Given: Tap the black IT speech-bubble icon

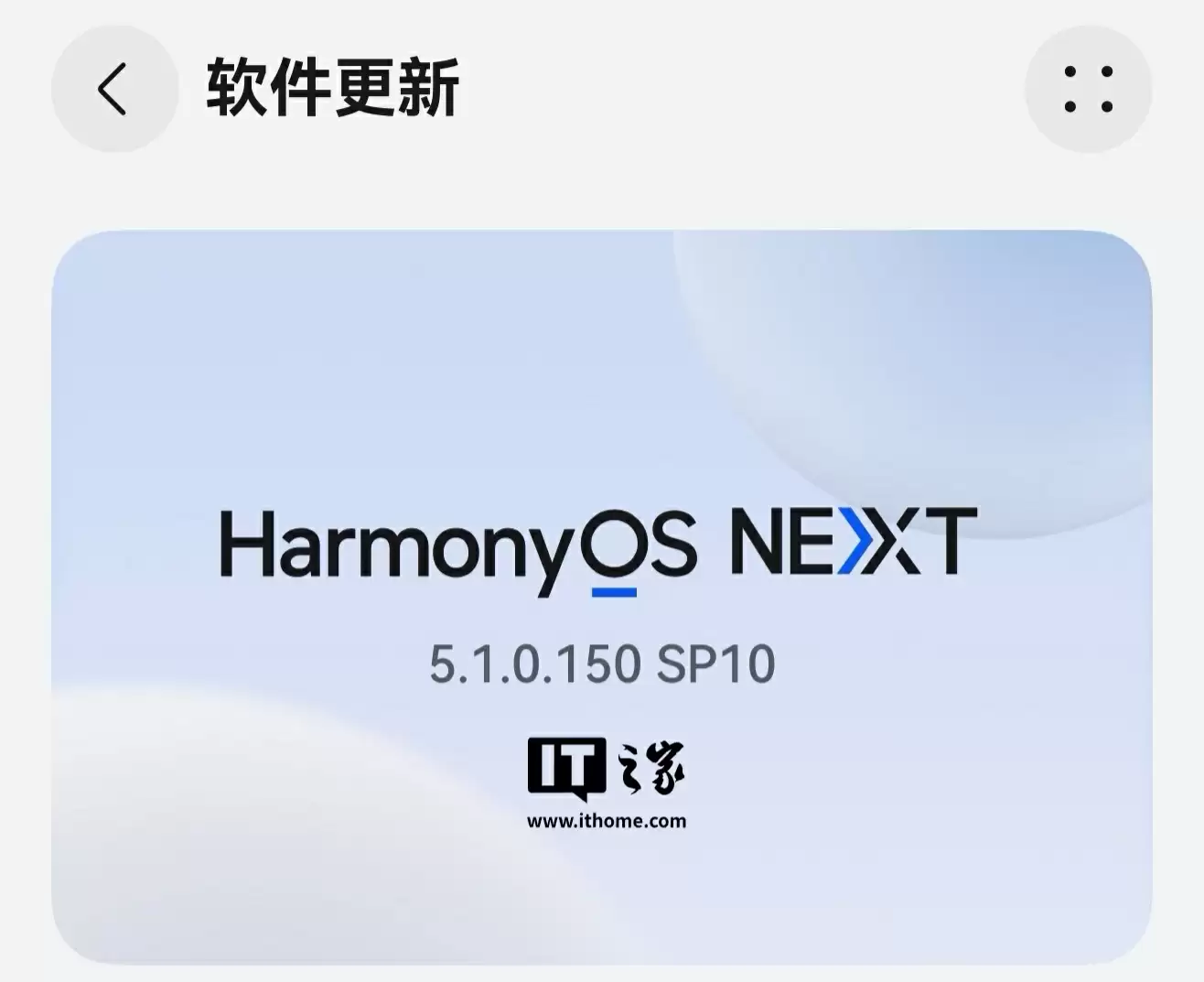Looking at the screenshot, I should [566, 768].
